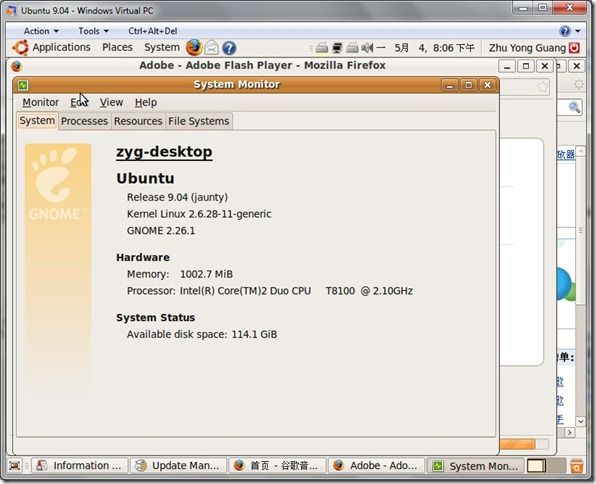The height and width of the screenshot is (484, 596).
Task: Switch to the System Monitor taskbar button
Action: [x=476, y=465]
